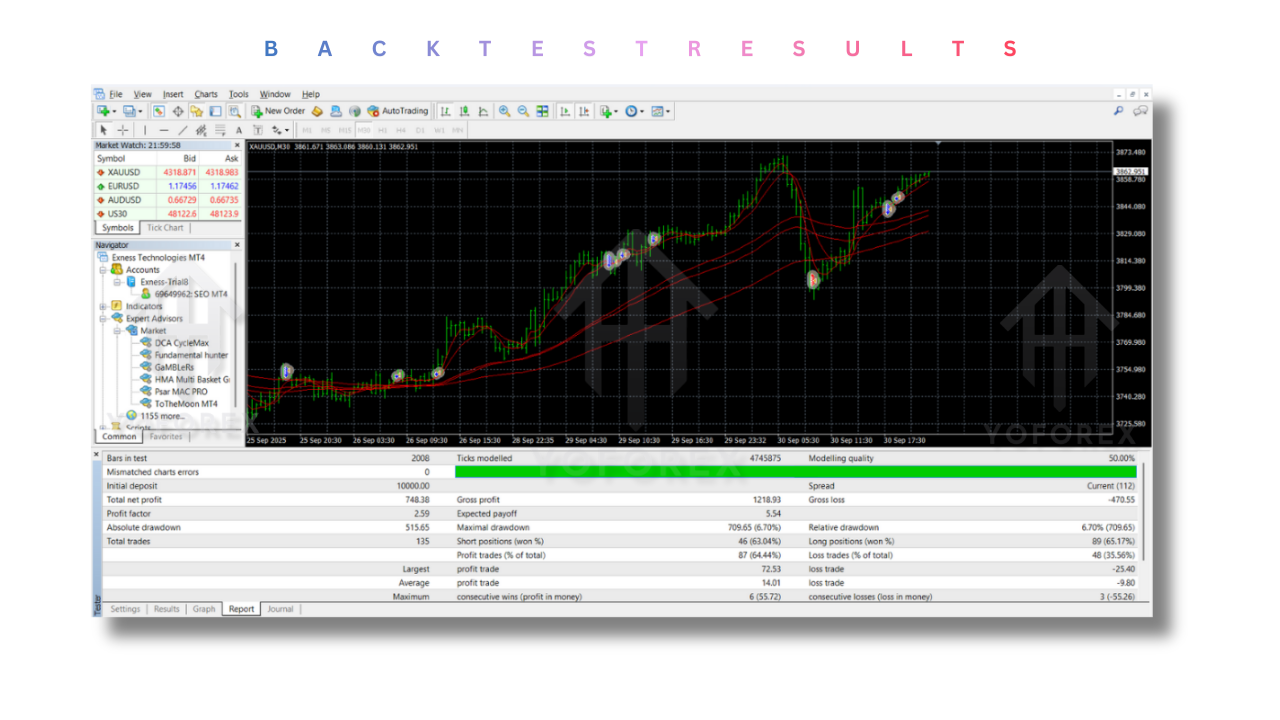Click the Tile Windows icon

coord(543,110)
